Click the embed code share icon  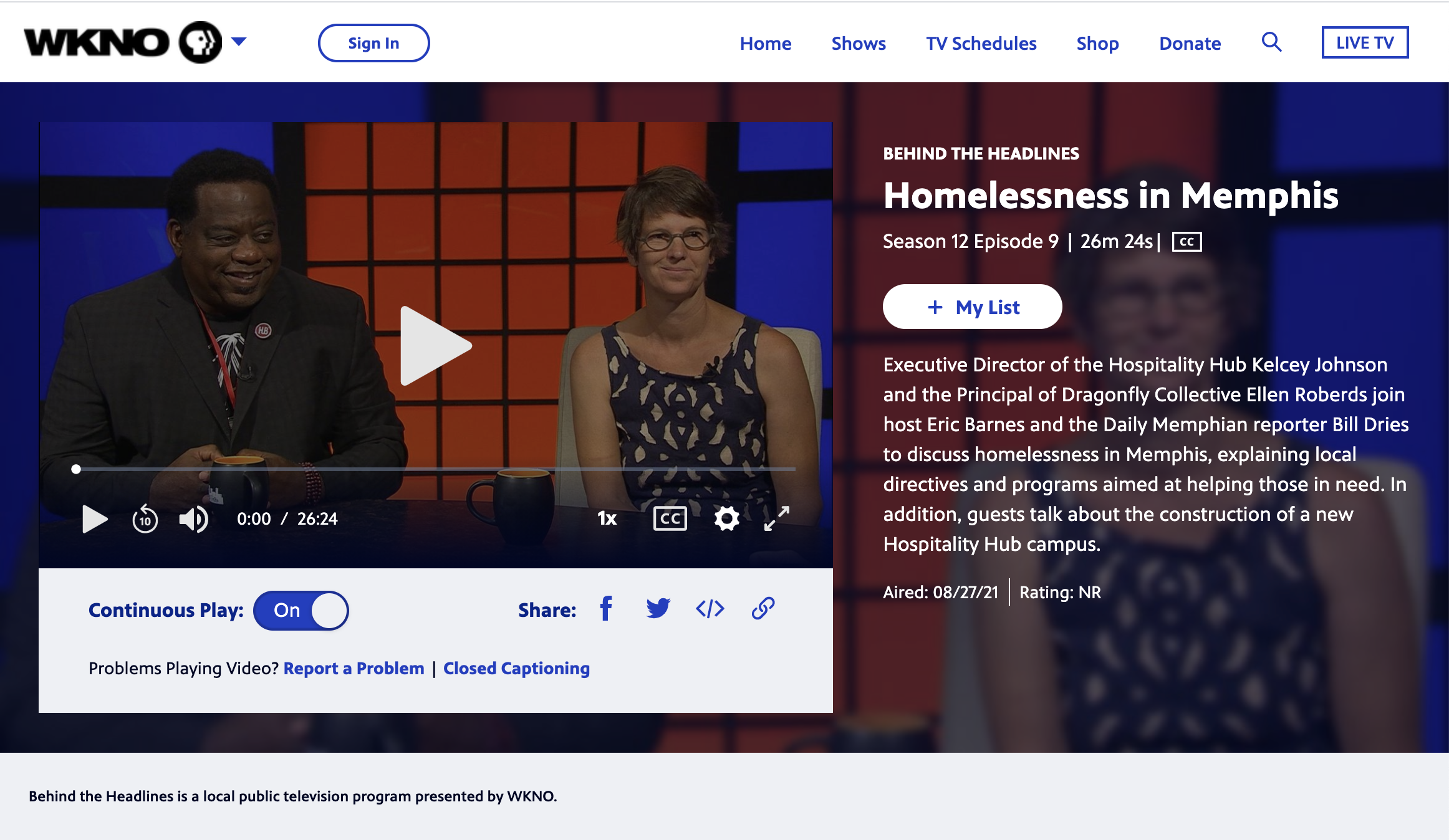711,608
